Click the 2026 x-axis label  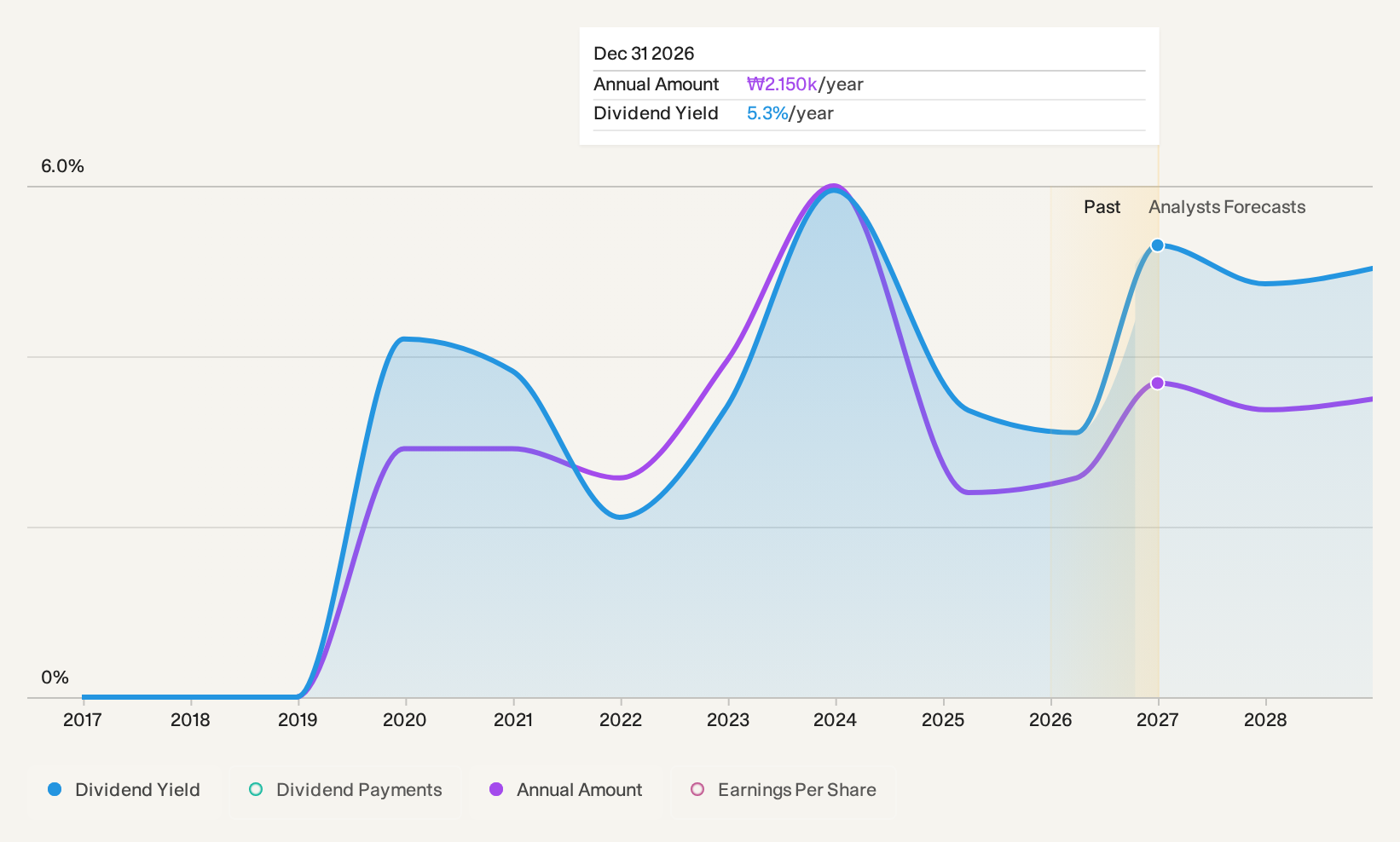tap(1050, 720)
